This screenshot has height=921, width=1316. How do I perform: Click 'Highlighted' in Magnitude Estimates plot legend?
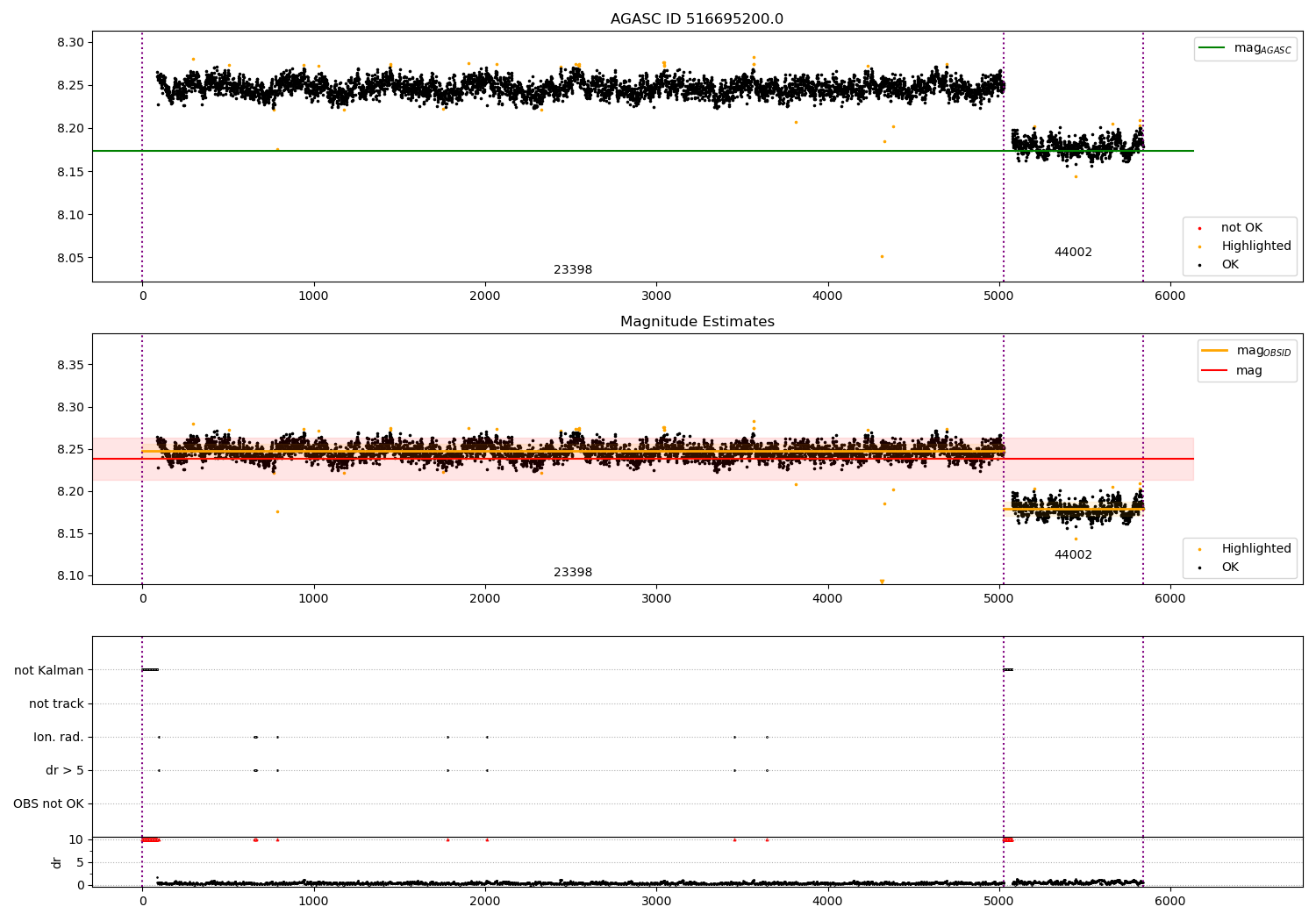(x=1256, y=549)
